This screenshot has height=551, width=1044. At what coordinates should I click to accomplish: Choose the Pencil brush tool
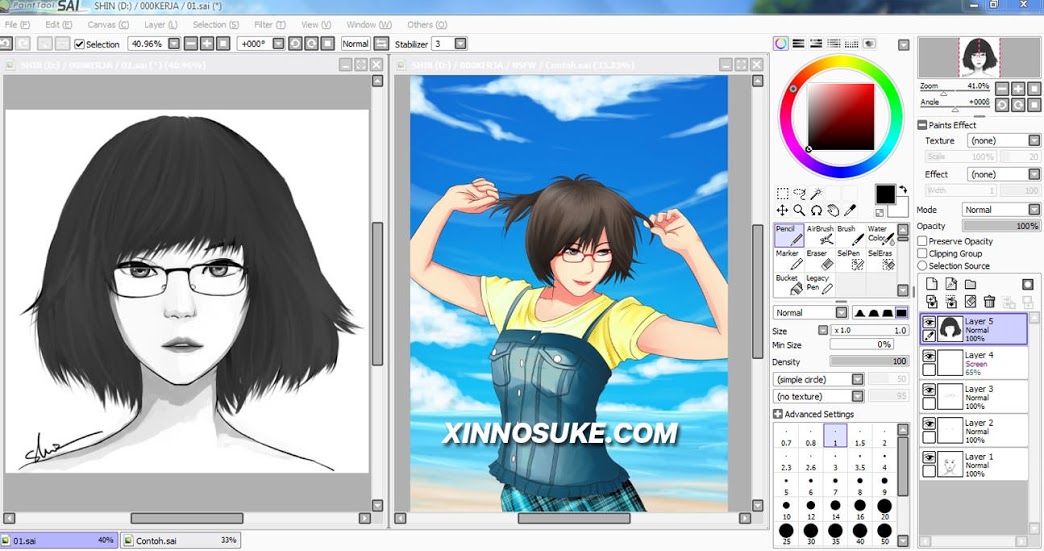tap(789, 235)
